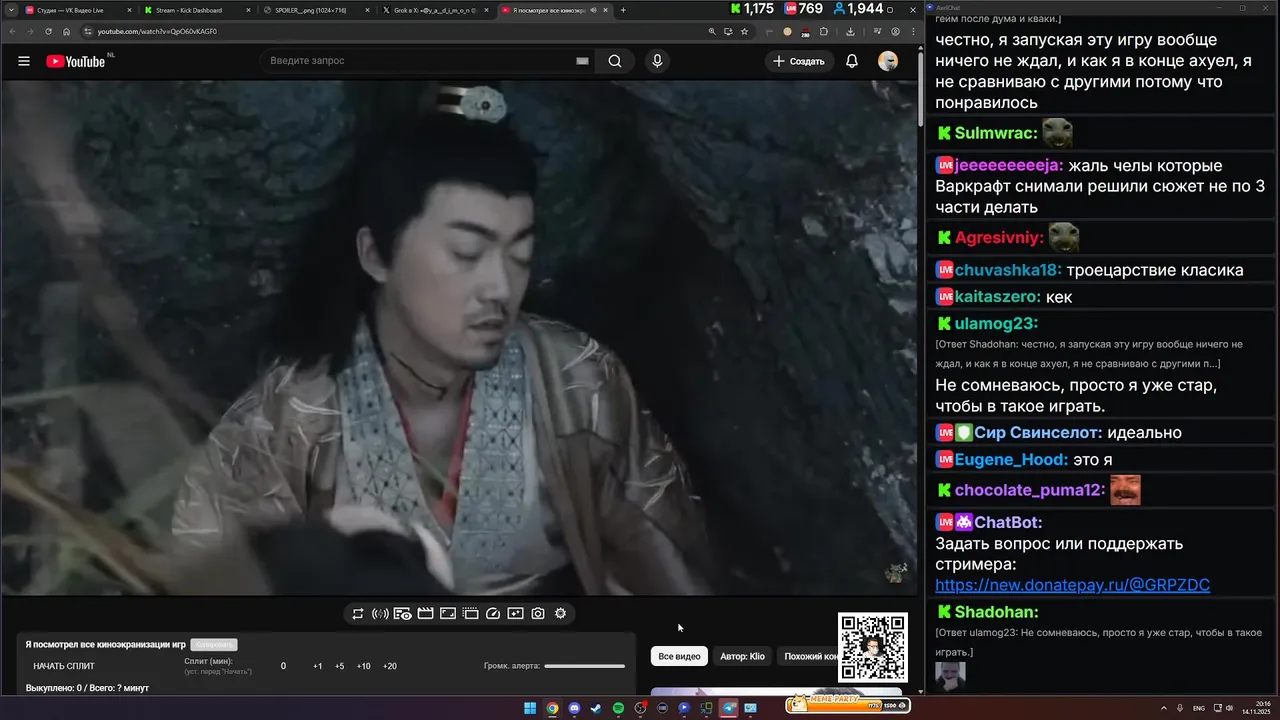Open Discord from the taskbar

point(574,708)
